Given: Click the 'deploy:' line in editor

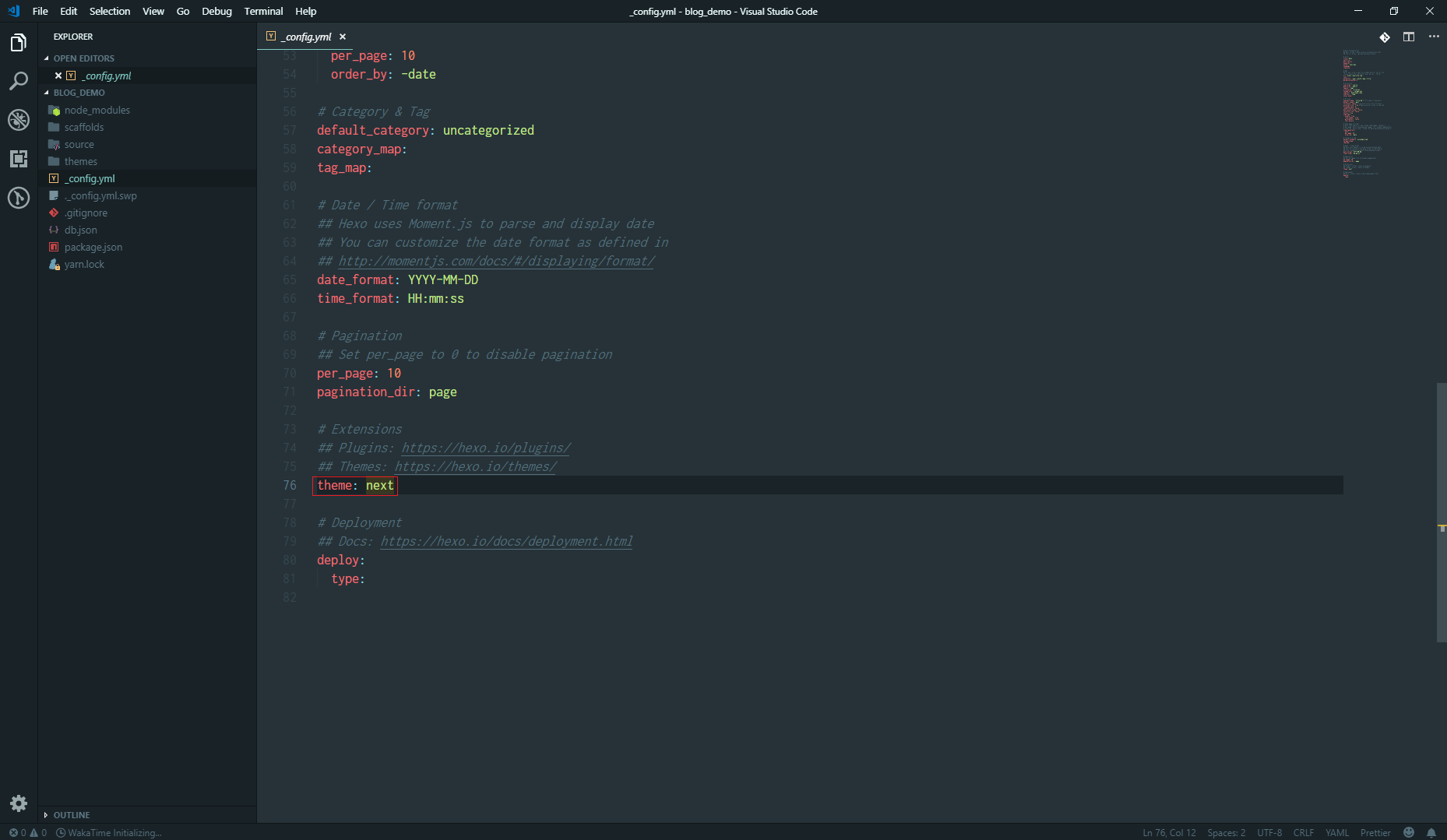Looking at the screenshot, I should coord(340,560).
